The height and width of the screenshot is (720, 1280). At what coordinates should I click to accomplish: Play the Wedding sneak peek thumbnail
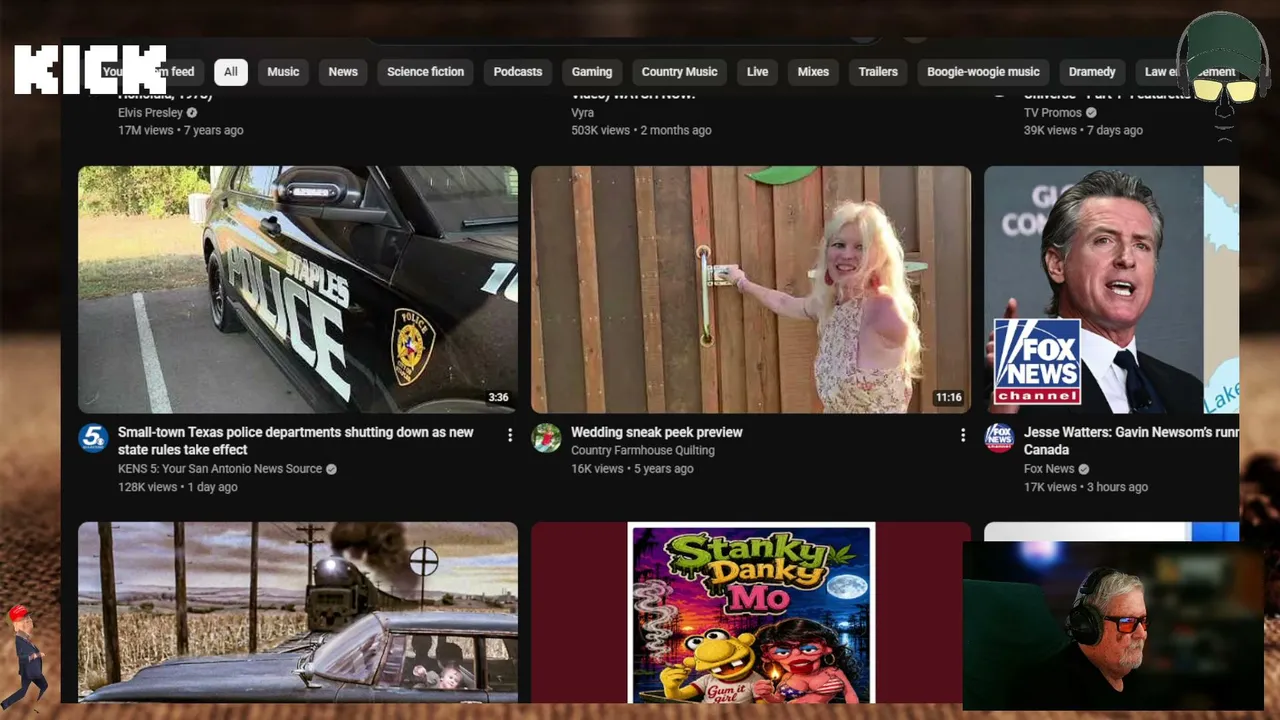click(x=751, y=289)
